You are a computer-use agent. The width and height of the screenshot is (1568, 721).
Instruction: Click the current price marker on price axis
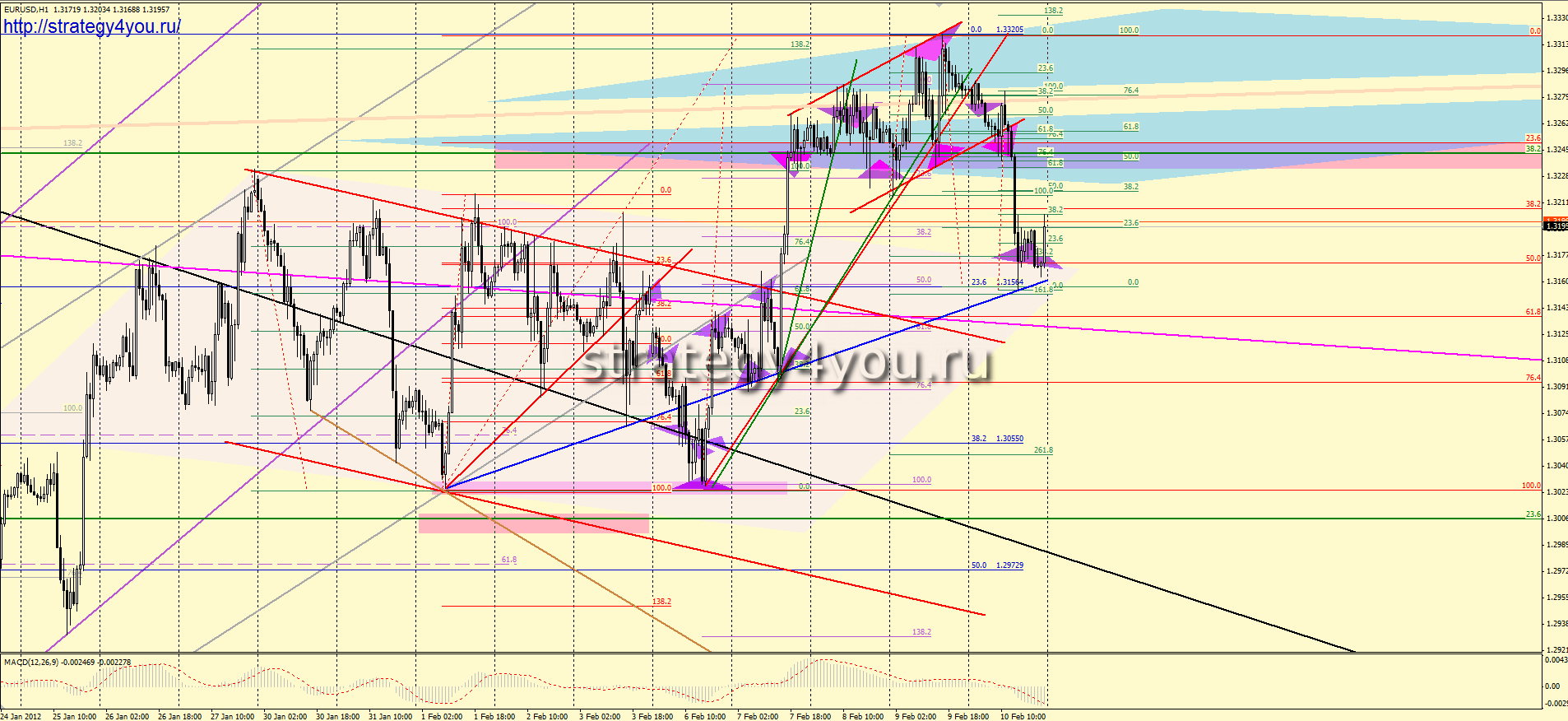coord(1555,225)
